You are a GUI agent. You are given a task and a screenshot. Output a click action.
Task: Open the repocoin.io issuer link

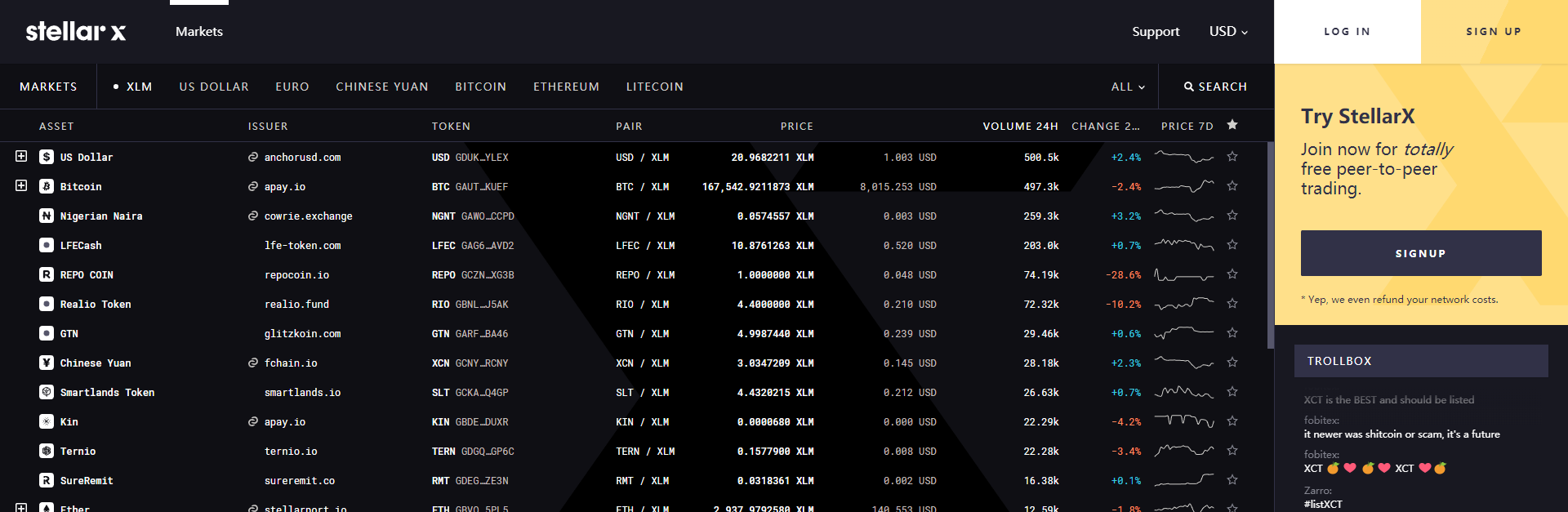click(x=297, y=274)
